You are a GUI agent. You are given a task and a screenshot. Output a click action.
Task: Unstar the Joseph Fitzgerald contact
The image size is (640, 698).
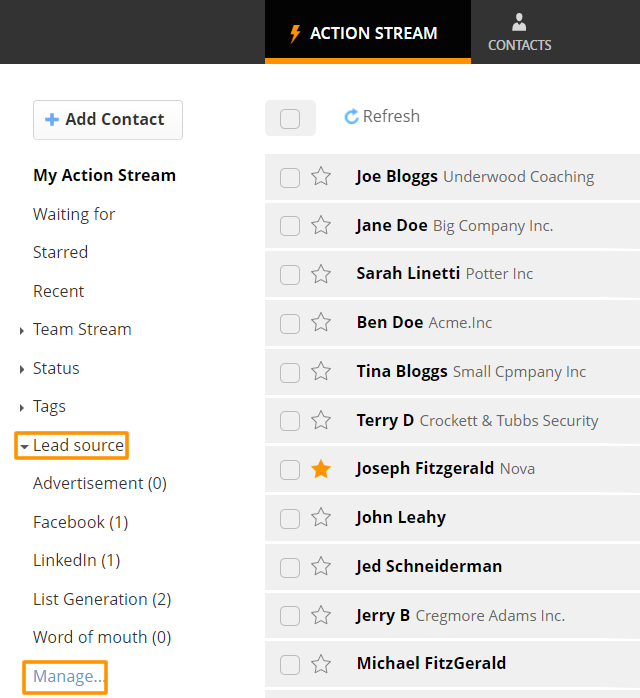tap(321, 469)
